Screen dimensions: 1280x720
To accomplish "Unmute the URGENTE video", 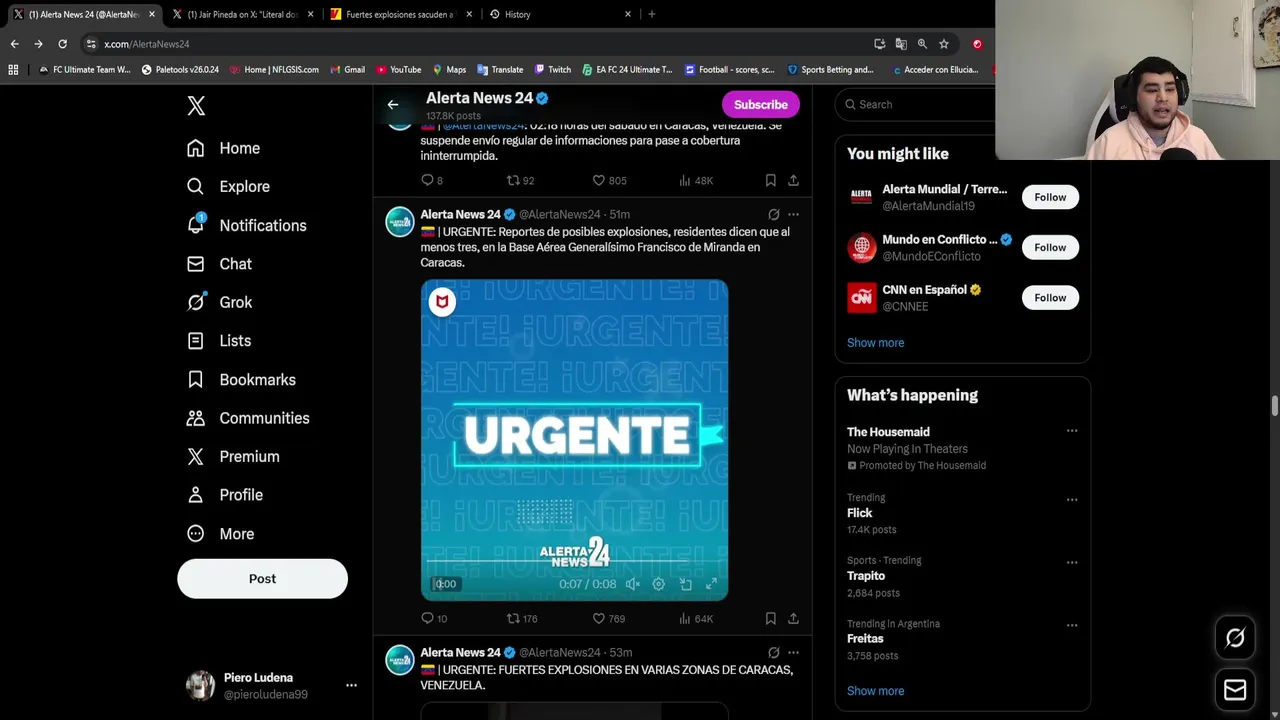I will (632, 584).
